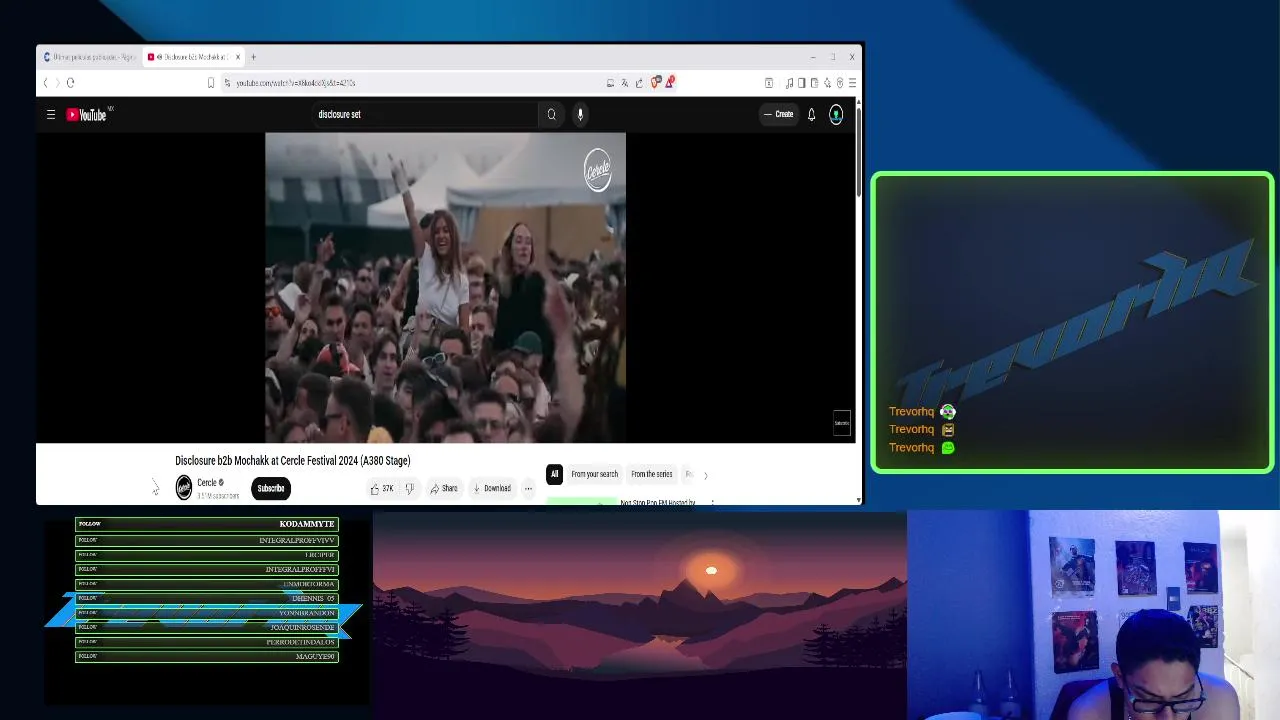Open the YouTube hamburger guide menu

(x=51, y=115)
